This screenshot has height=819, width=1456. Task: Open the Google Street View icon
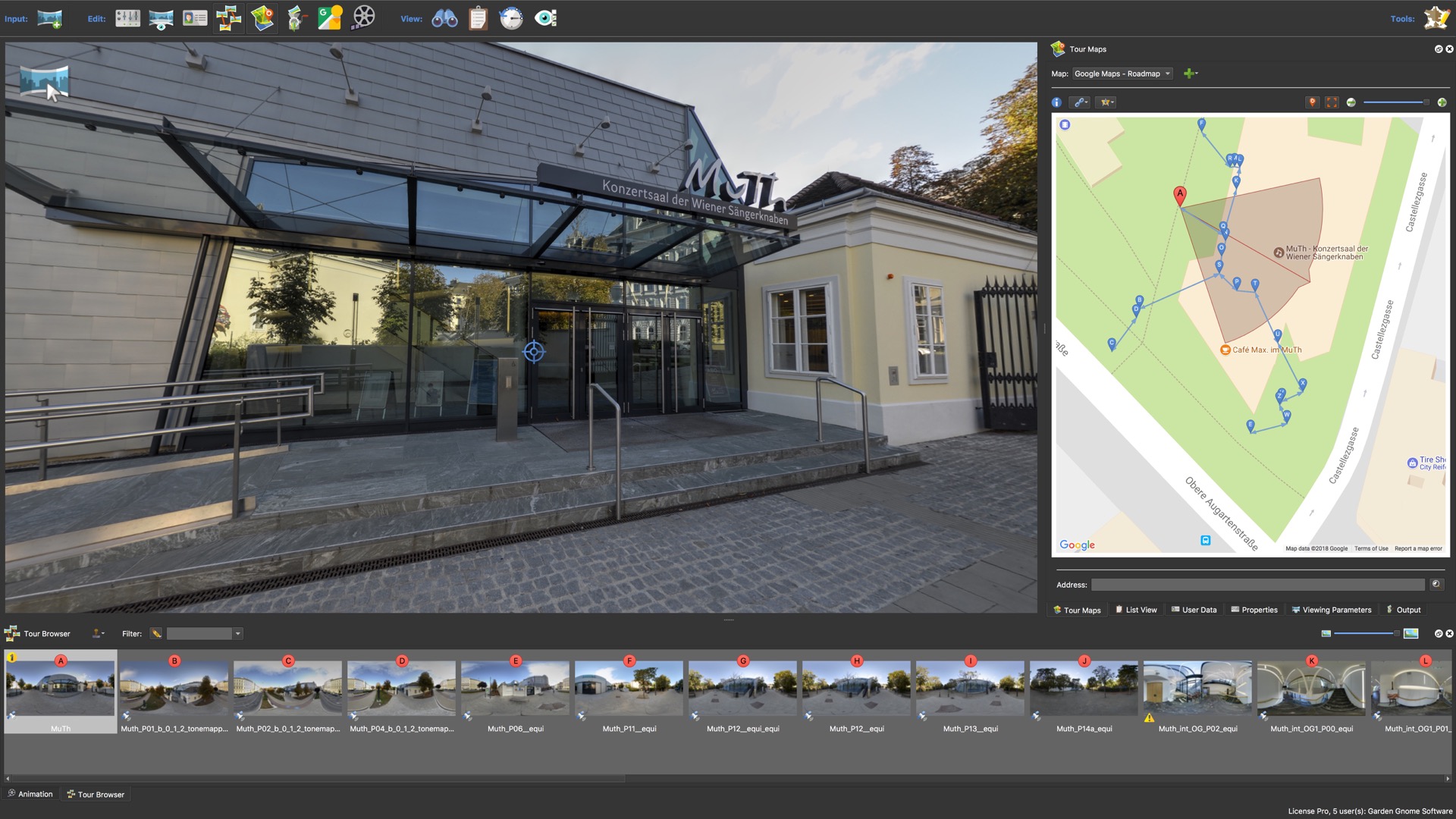[x=329, y=18]
